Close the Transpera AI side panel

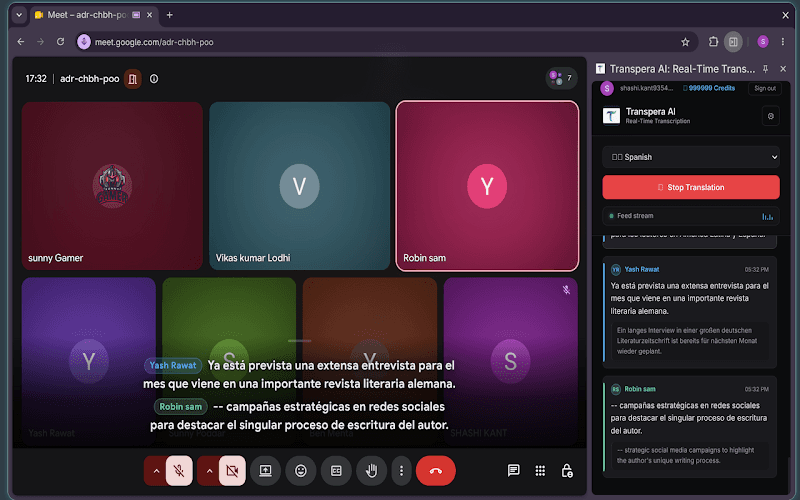(783, 68)
